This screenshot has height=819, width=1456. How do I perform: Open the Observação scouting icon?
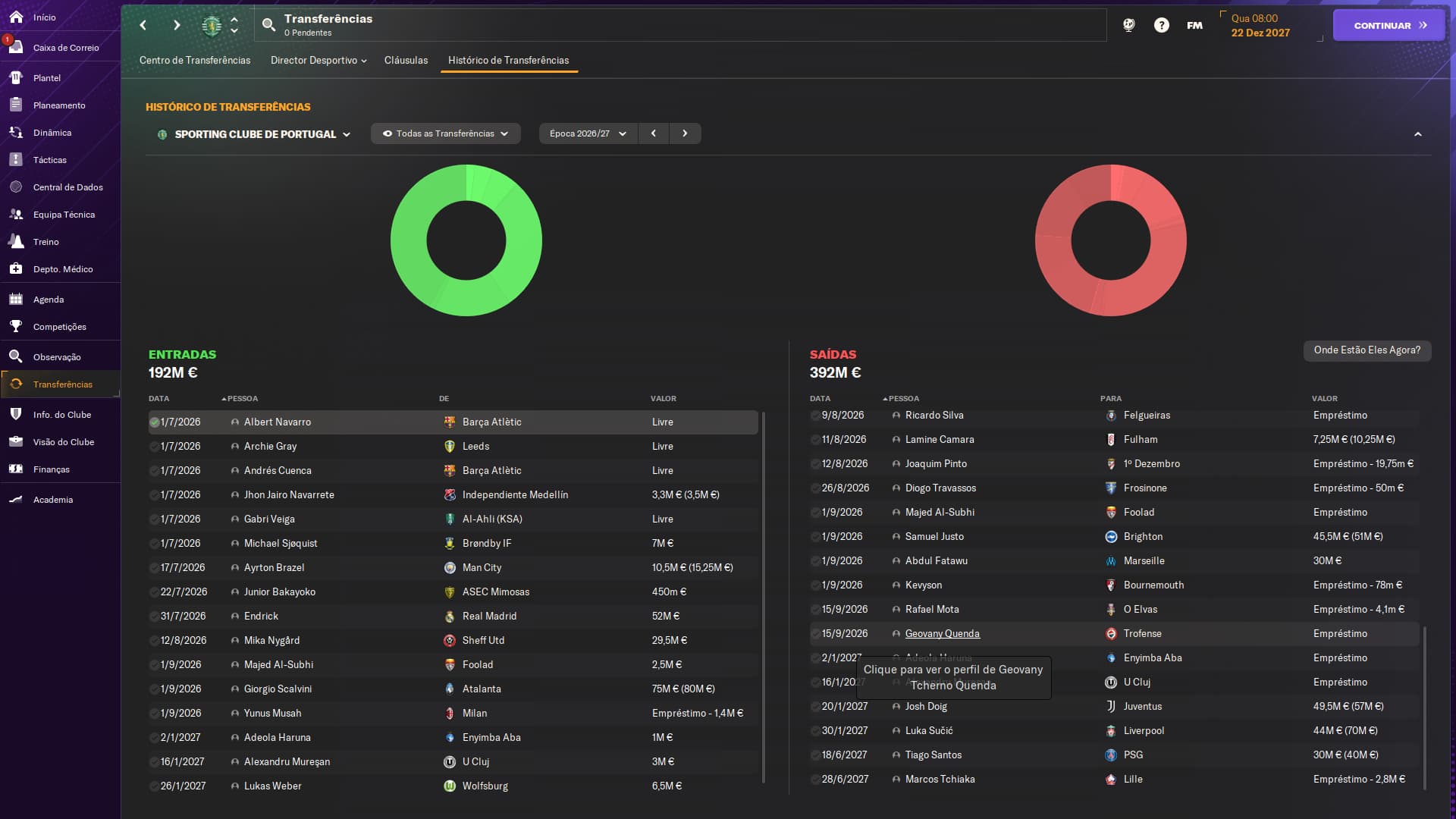pyautogui.click(x=16, y=357)
